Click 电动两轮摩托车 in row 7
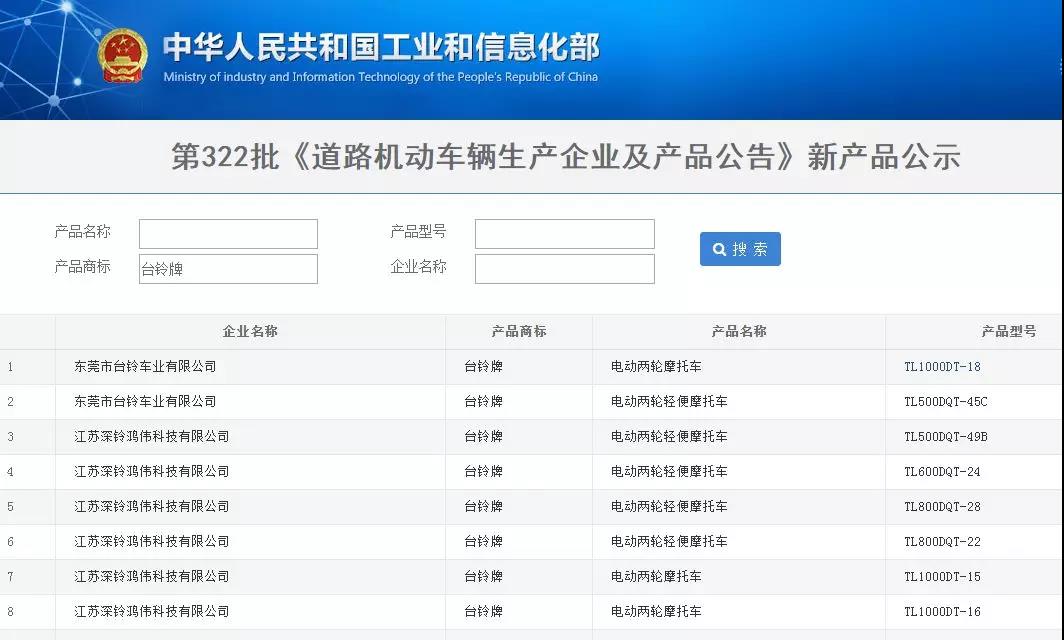Image resolution: width=1064 pixels, height=640 pixels. [656, 576]
